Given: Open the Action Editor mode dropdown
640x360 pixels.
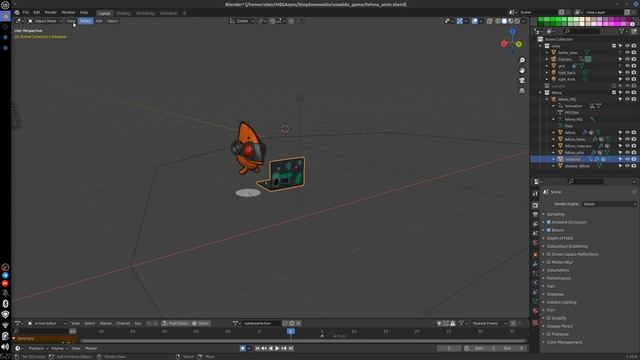Looking at the screenshot, I should [47, 323].
